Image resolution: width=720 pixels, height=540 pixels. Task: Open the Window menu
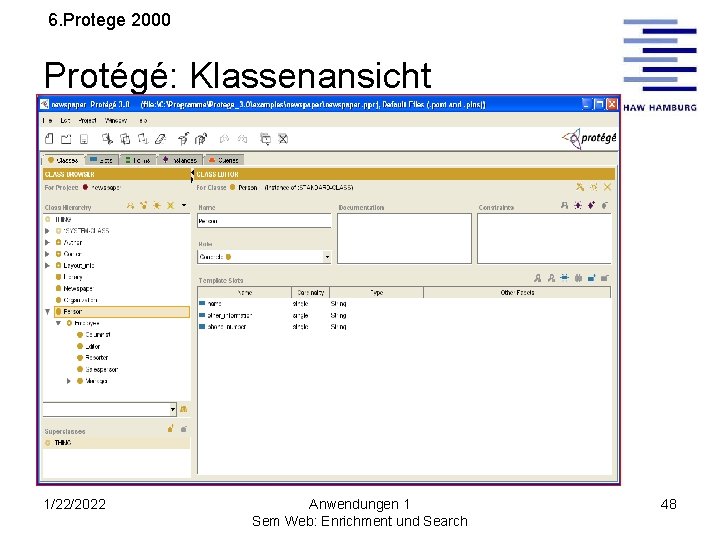pyautogui.click(x=116, y=120)
